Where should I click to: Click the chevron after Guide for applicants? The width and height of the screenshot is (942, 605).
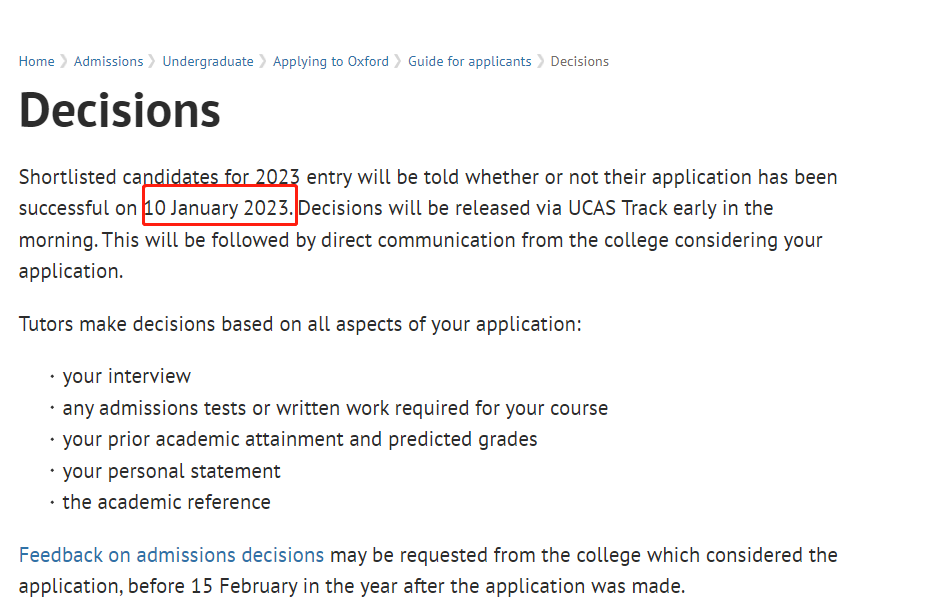tap(541, 61)
